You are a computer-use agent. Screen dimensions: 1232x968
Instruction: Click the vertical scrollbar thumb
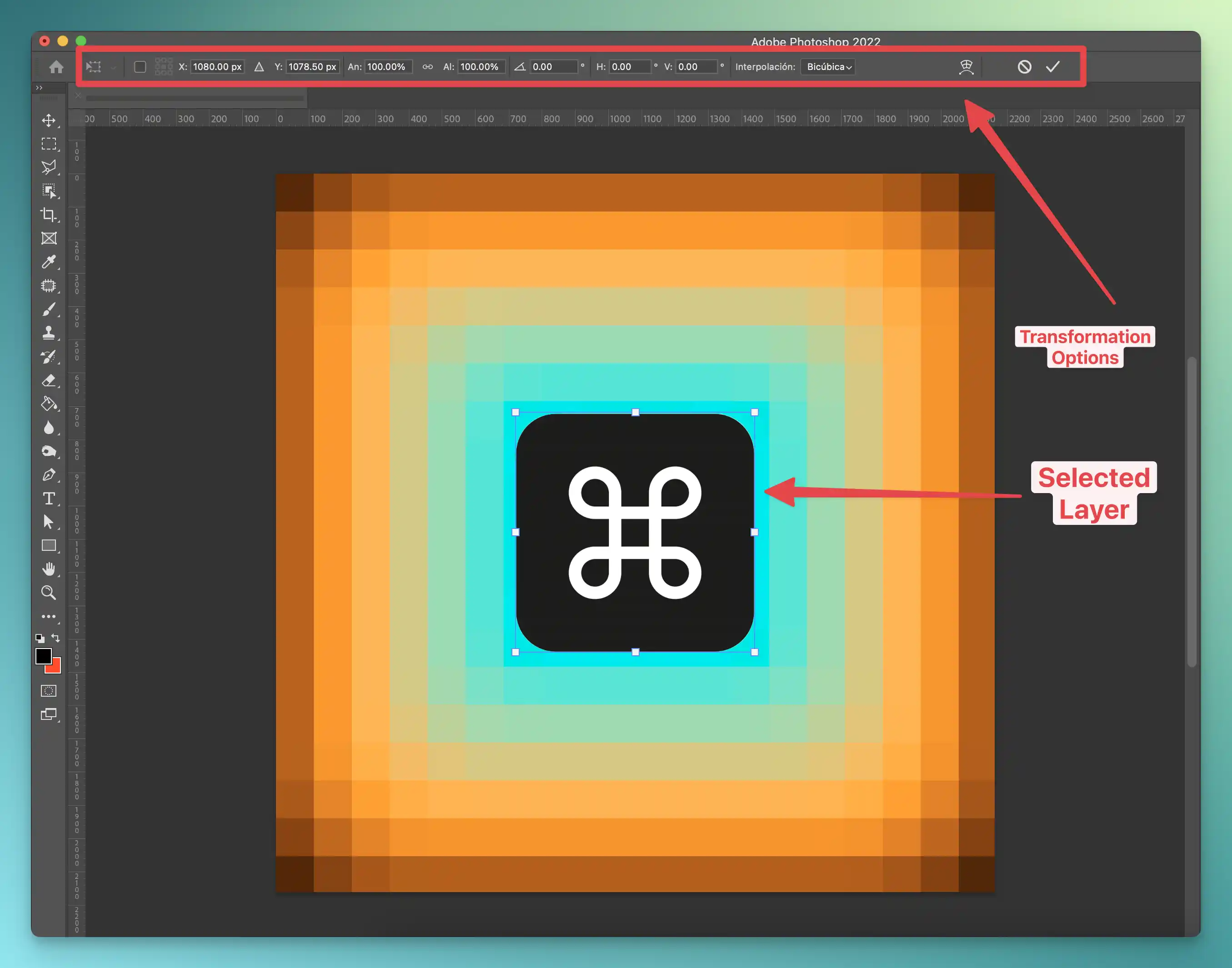click(1192, 512)
